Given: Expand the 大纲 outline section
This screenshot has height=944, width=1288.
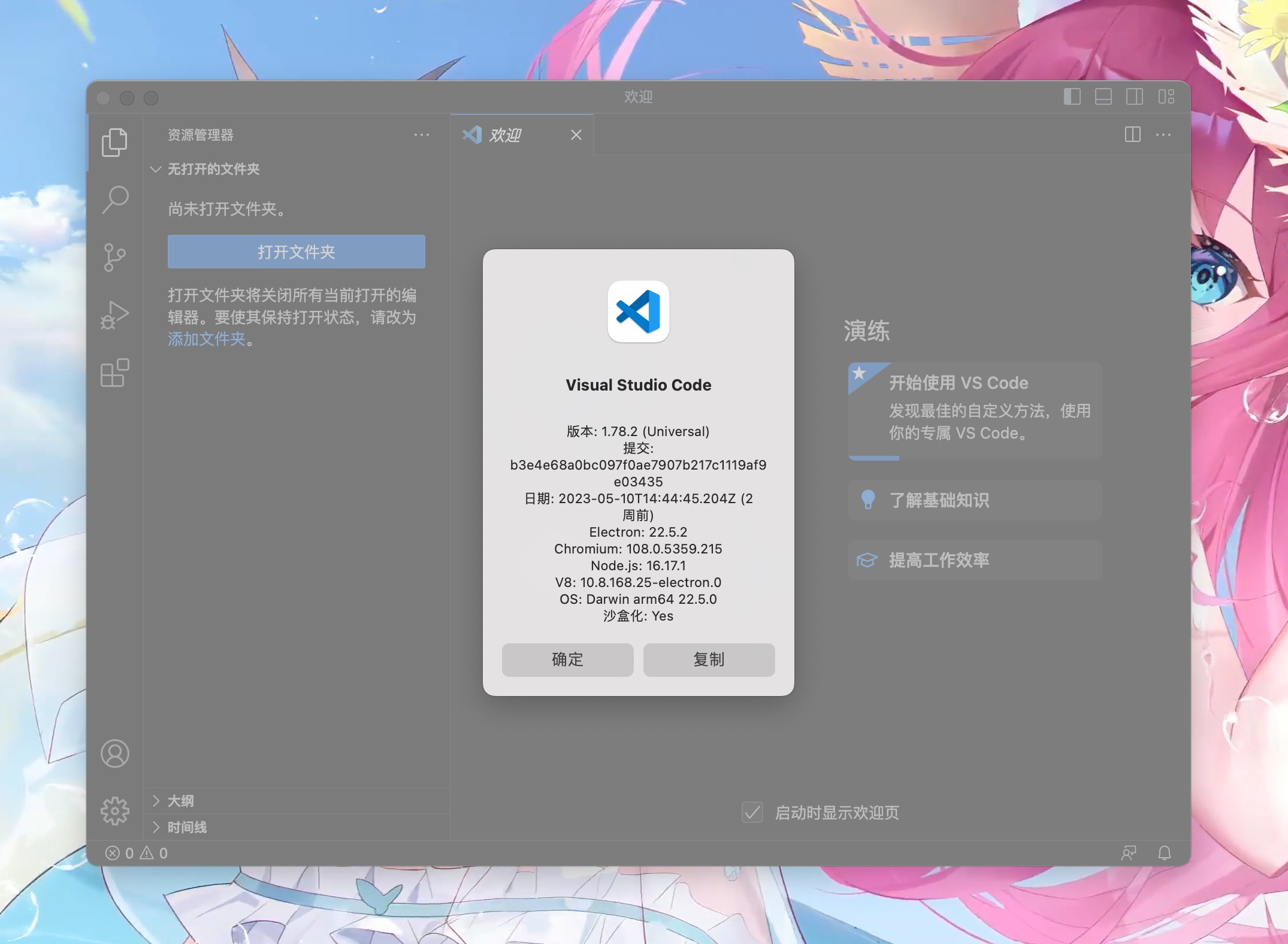Looking at the screenshot, I should coord(297,801).
